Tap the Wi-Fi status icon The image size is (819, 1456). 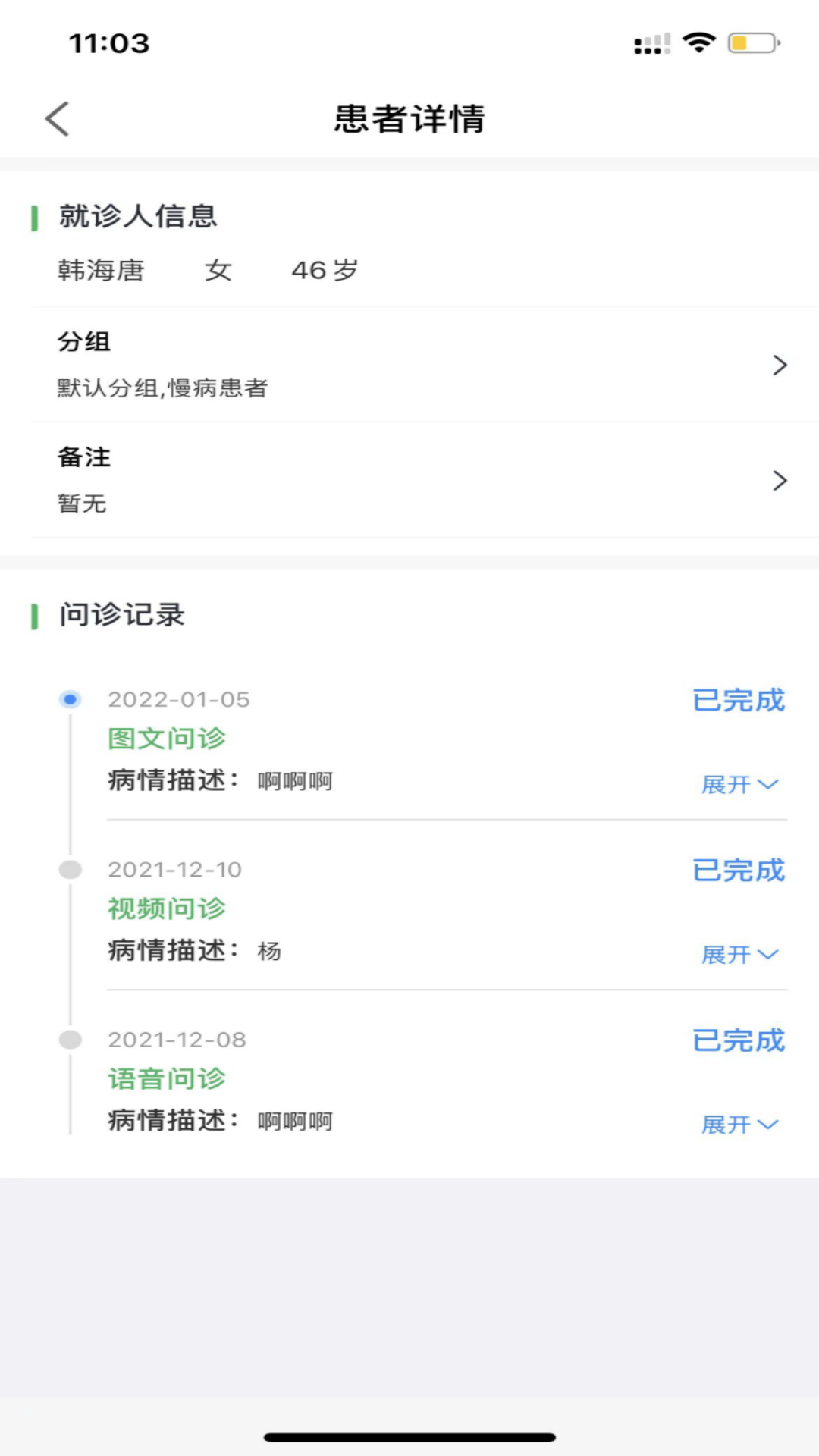(698, 42)
